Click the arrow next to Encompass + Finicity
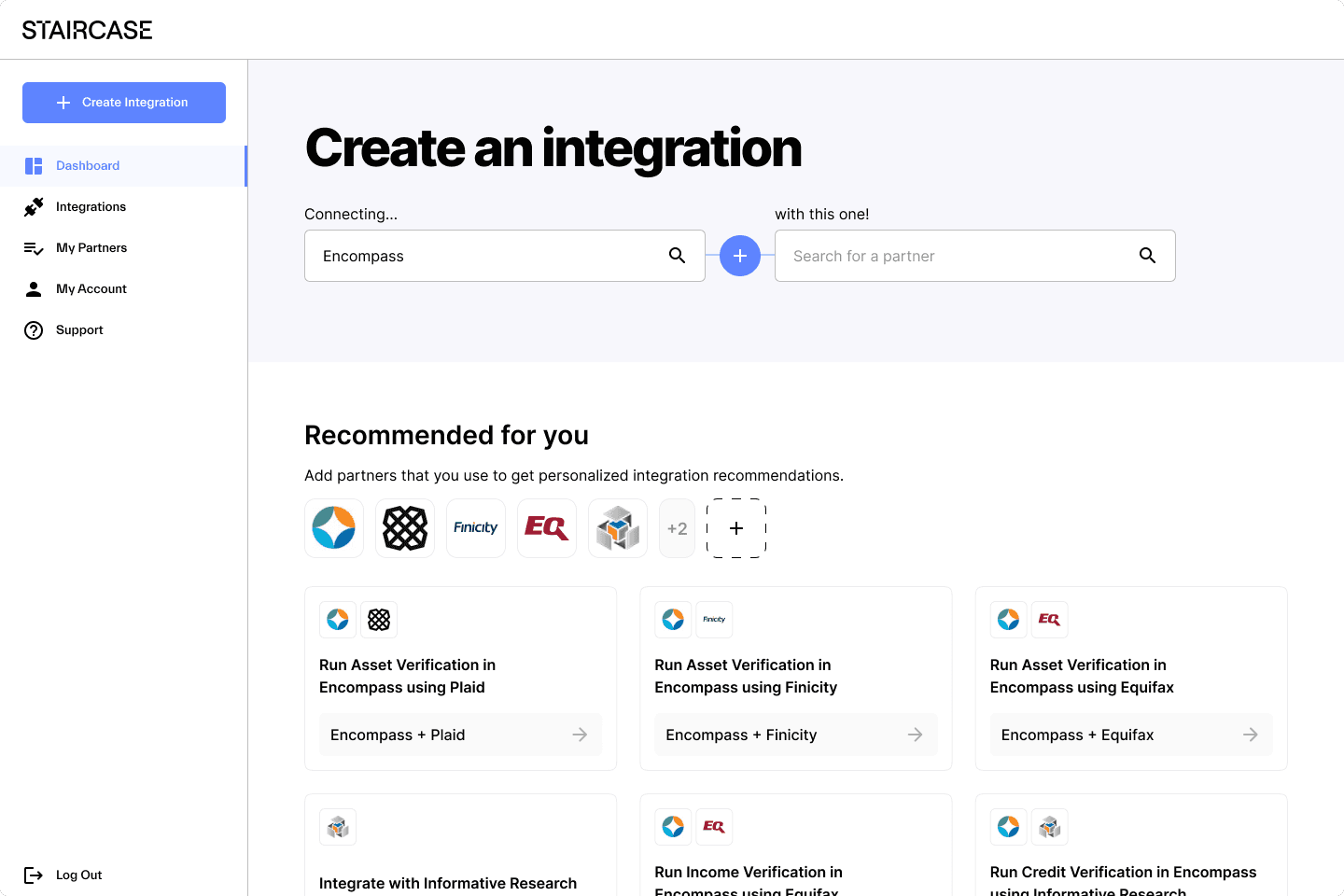The width and height of the screenshot is (1344, 896). pos(915,735)
